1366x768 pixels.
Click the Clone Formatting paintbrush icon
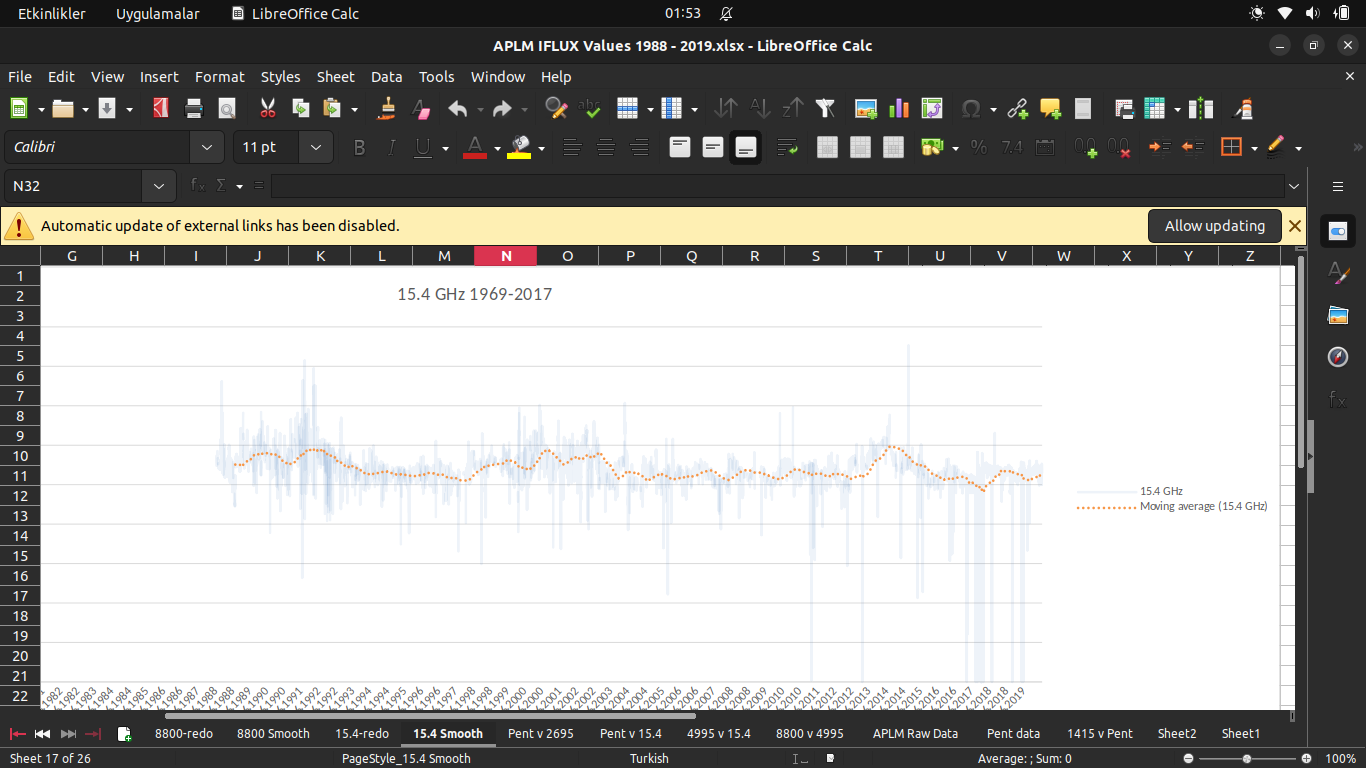pyautogui.click(x=388, y=109)
